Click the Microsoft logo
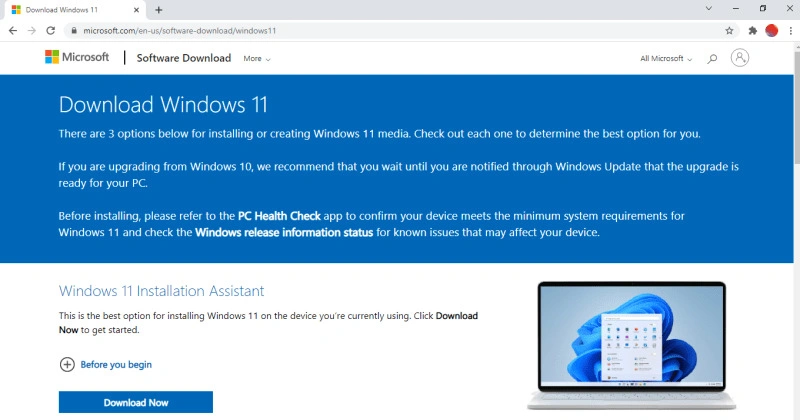800x420 pixels. (77, 57)
